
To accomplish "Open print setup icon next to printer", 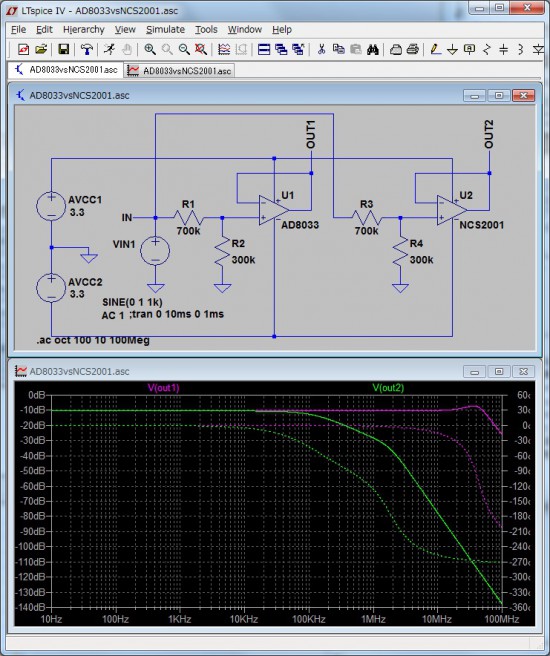I will 396,50.
